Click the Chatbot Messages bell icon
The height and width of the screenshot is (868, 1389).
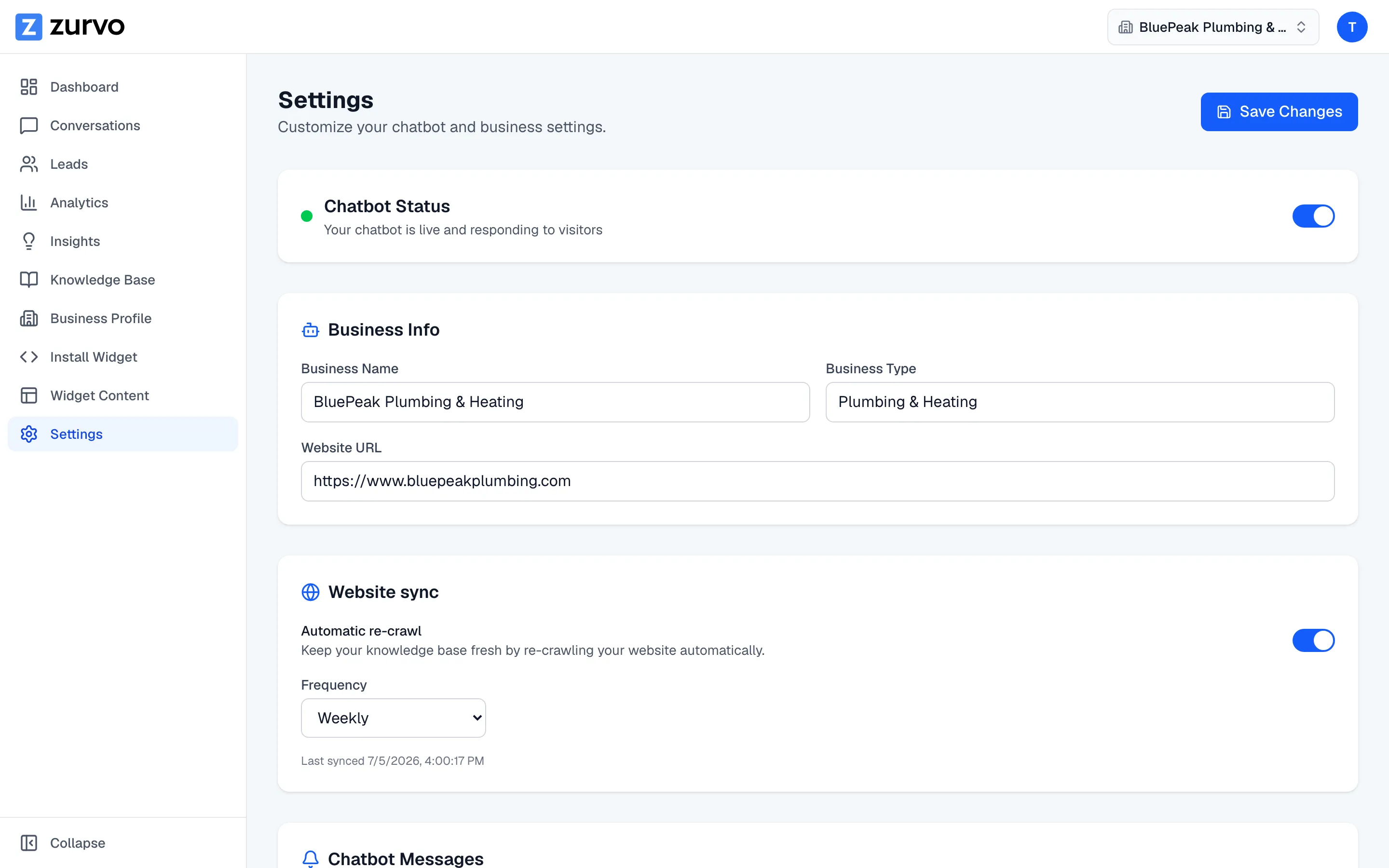click(311, 858)
